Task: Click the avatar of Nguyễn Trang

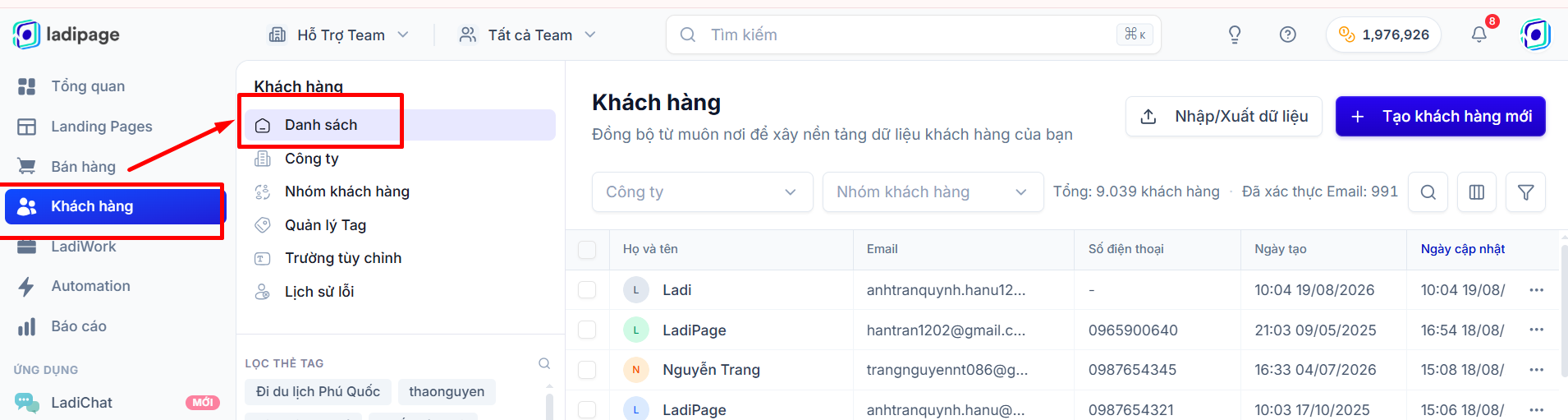Action: (635, 370)
